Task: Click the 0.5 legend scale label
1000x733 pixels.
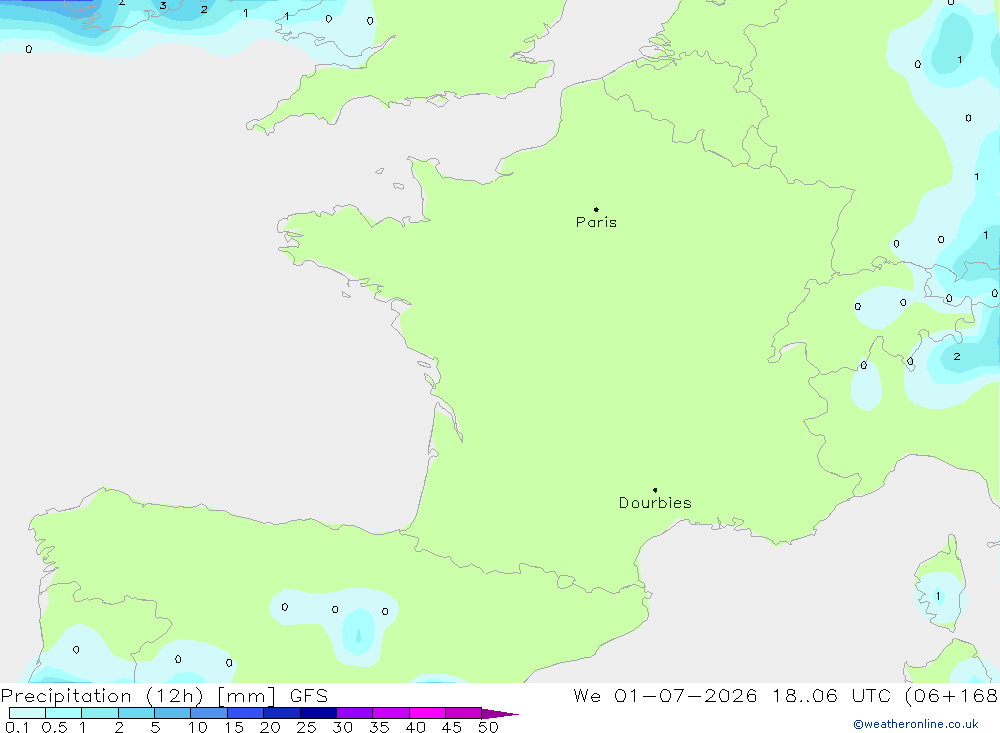Action: [x=54, y=727]
